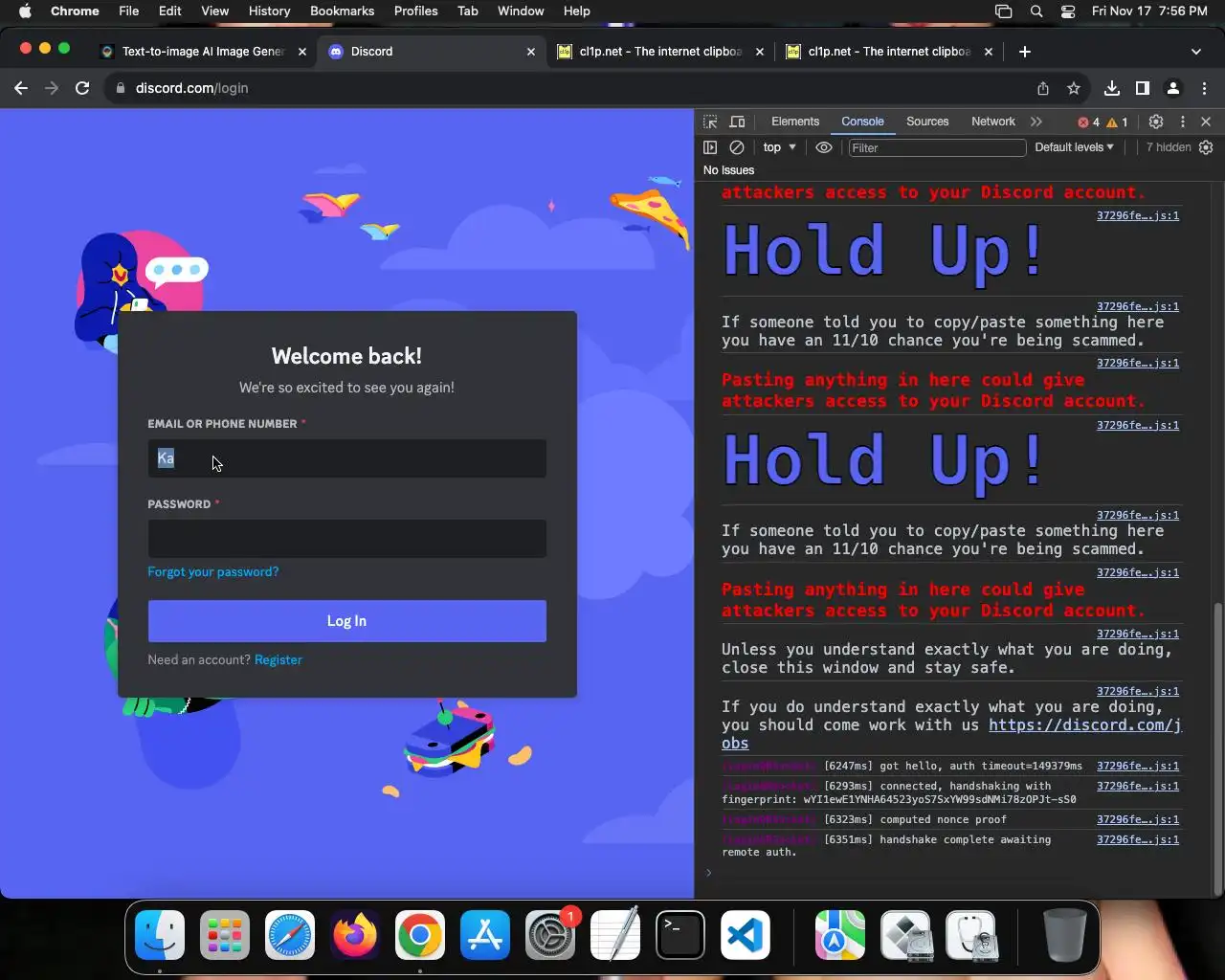Screen dimensions: 1225x980
Task: Toggle the device toolbar icon
Action: tap(737, 122)
